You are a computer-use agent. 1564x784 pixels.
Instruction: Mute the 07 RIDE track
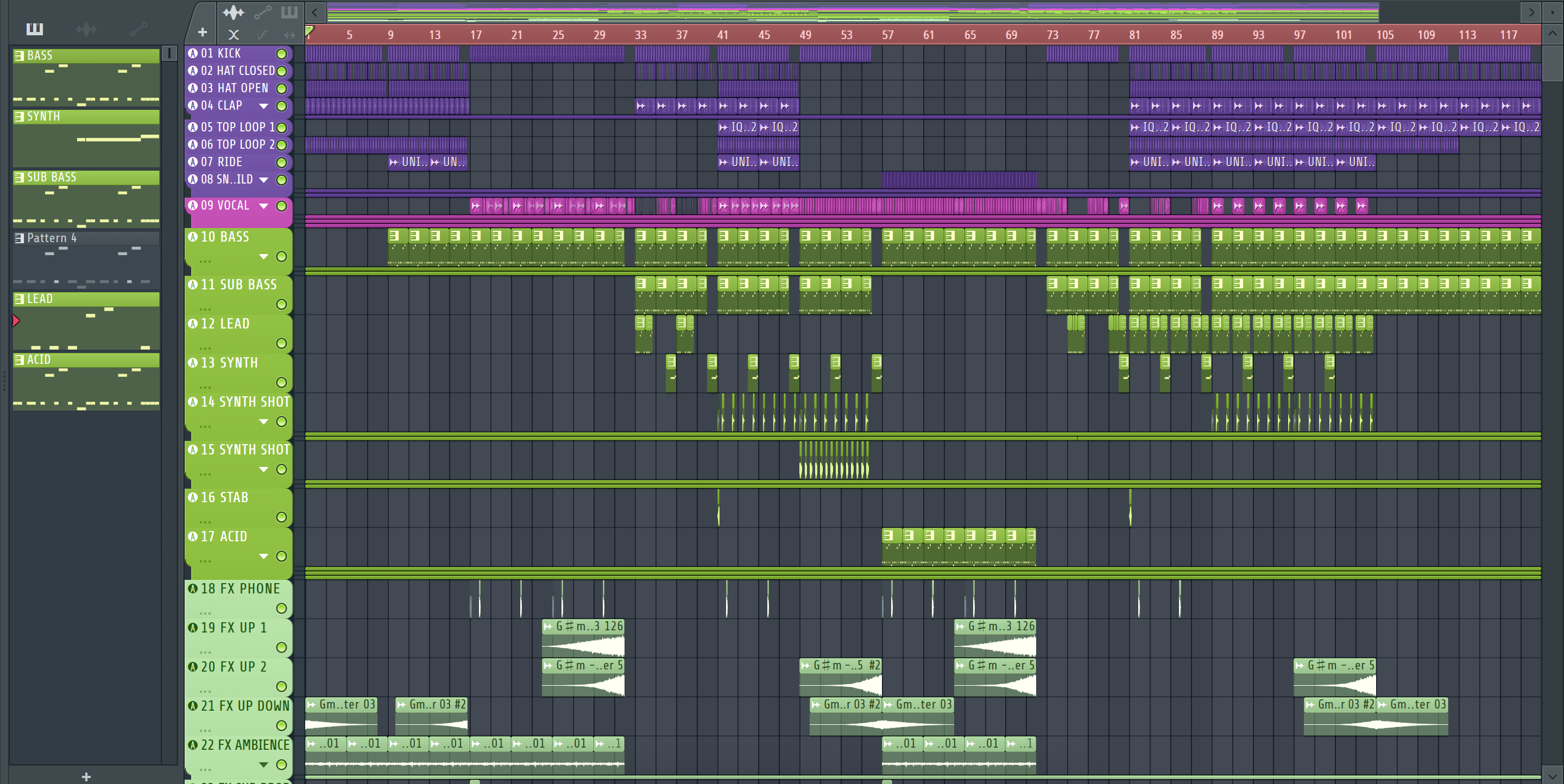(x=282, y=163)
